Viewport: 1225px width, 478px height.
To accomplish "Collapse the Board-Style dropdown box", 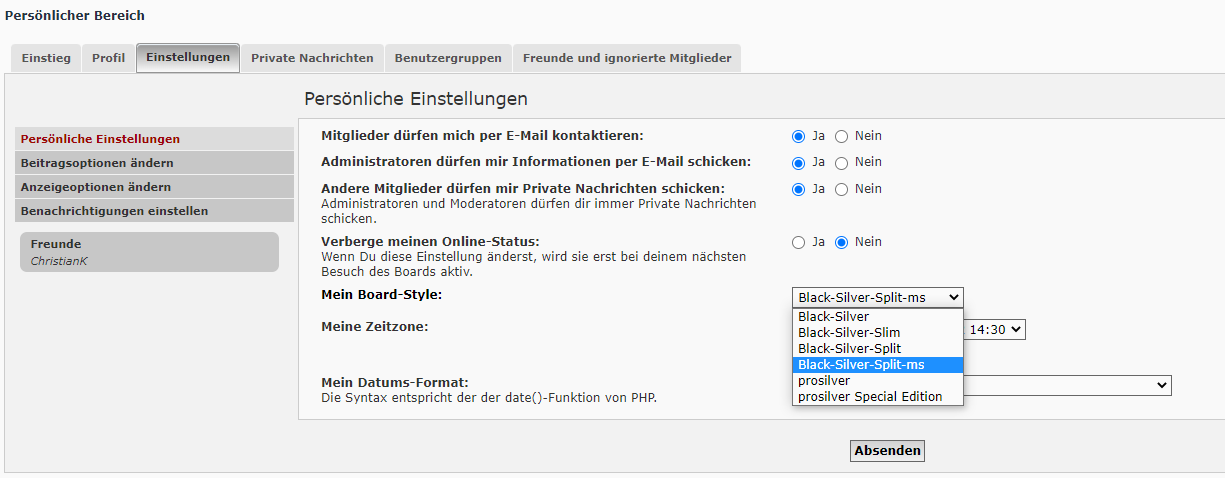I will (877, 297).
